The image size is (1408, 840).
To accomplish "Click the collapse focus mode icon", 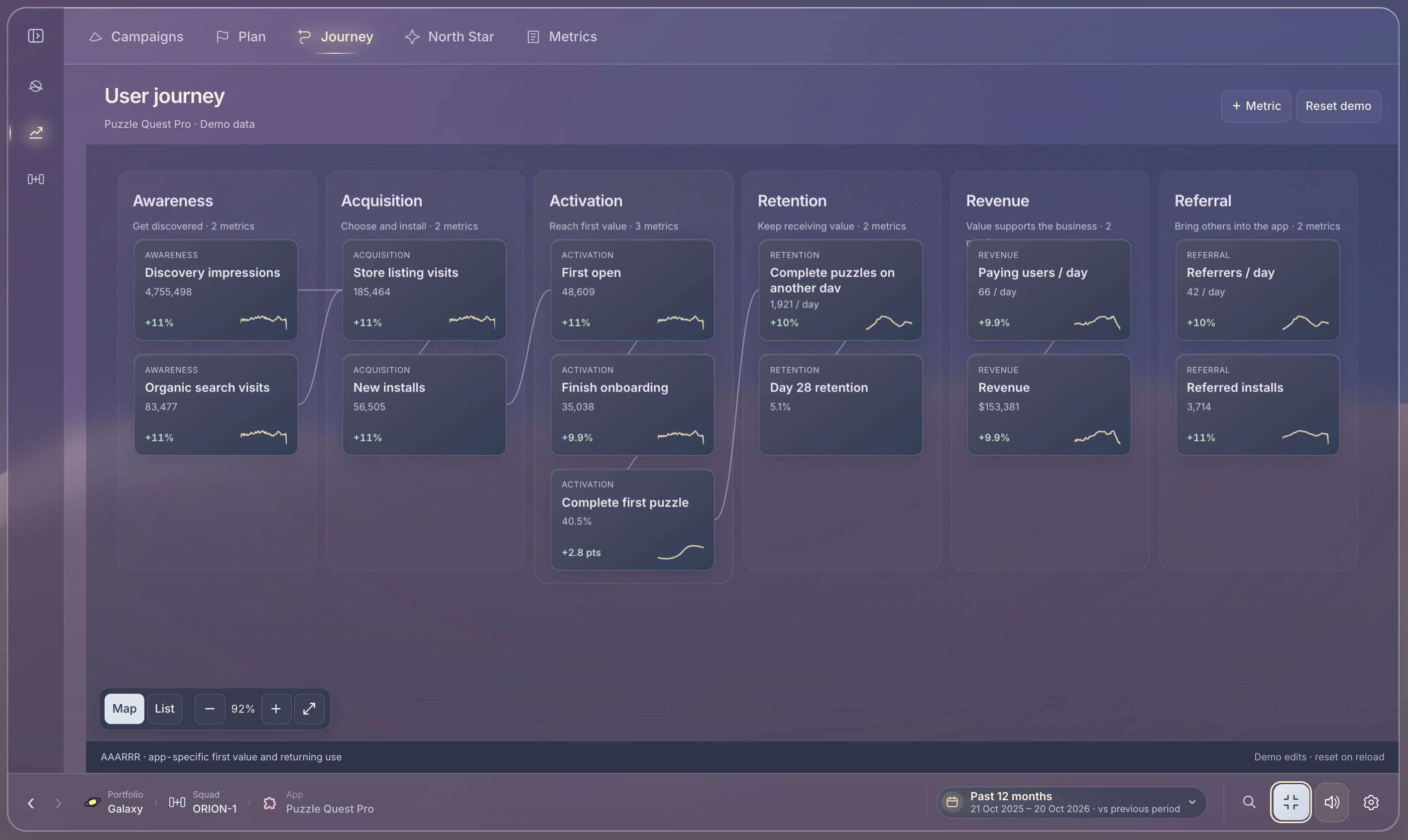I will pos(1291,802).
